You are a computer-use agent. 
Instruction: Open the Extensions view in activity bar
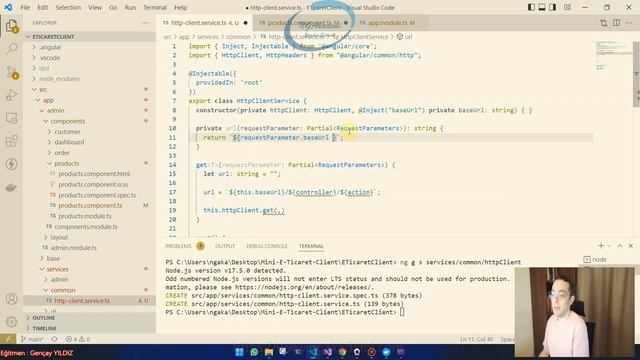pos(11,141)
